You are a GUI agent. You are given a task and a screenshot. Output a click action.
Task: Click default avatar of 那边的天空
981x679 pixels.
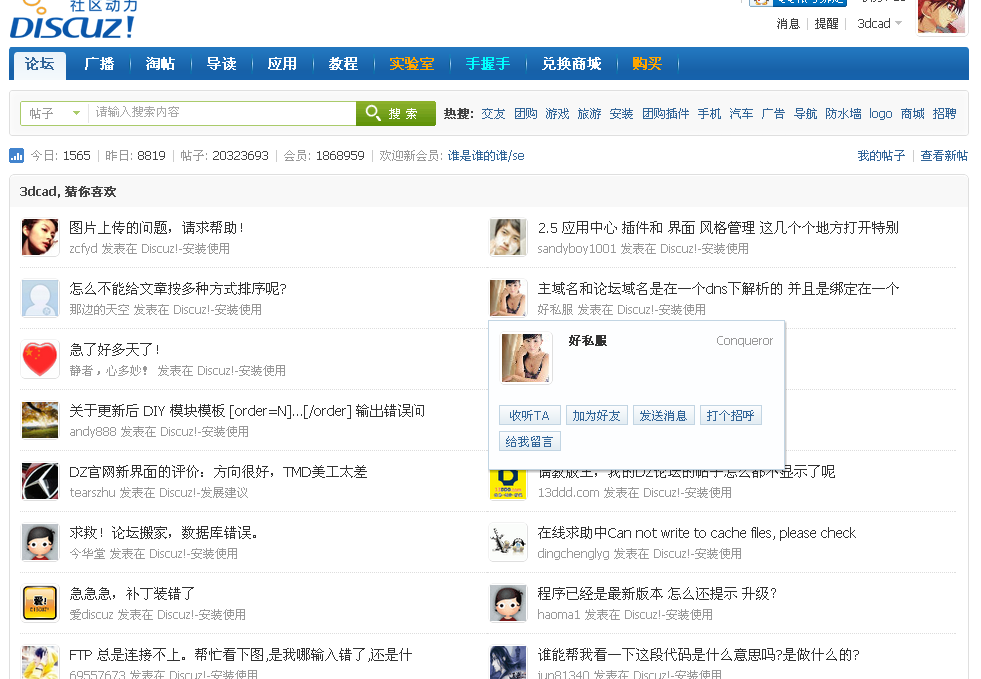click(x=40, y=298)
